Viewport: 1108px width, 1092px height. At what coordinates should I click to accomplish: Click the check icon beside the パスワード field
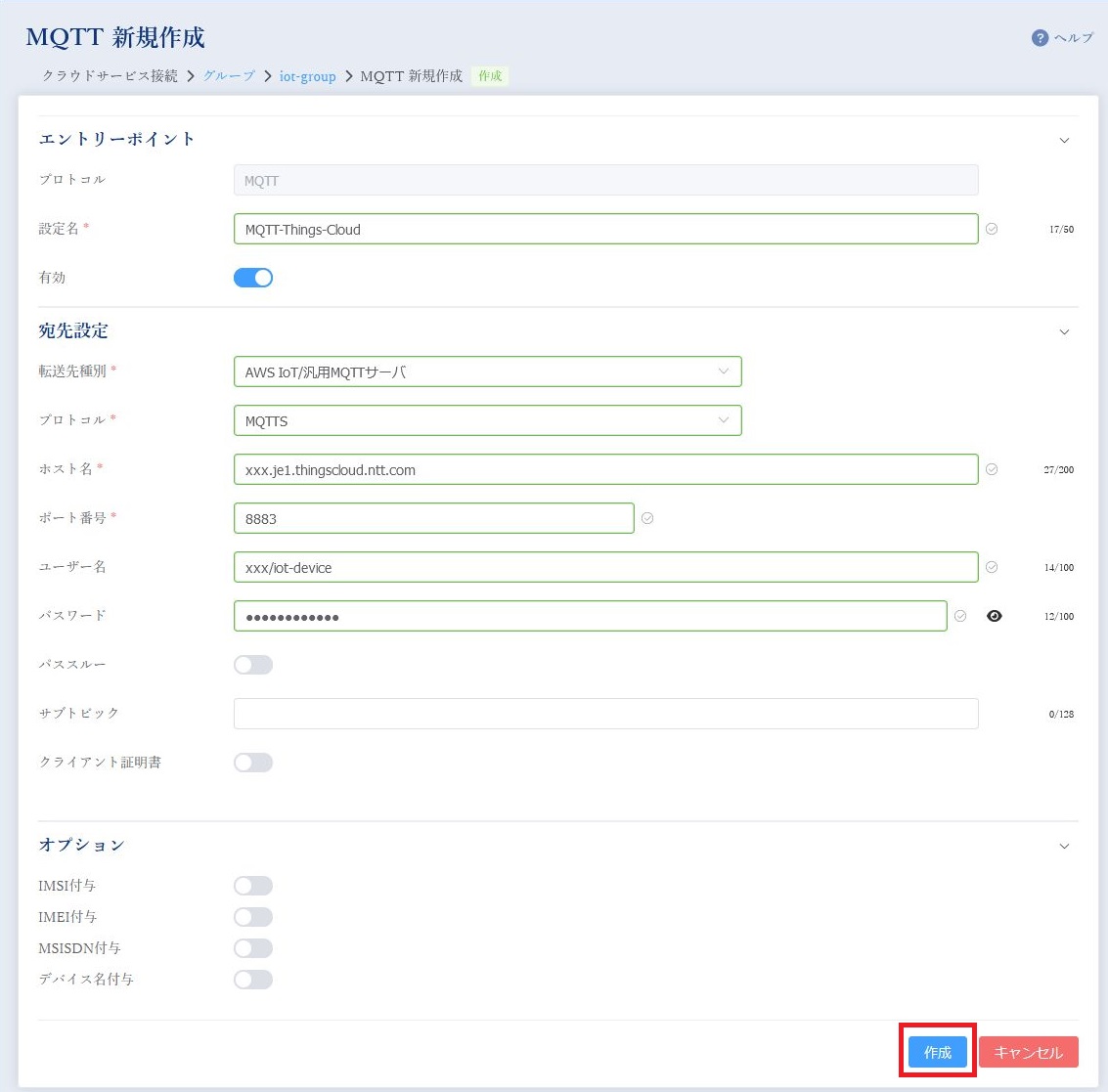959,616
